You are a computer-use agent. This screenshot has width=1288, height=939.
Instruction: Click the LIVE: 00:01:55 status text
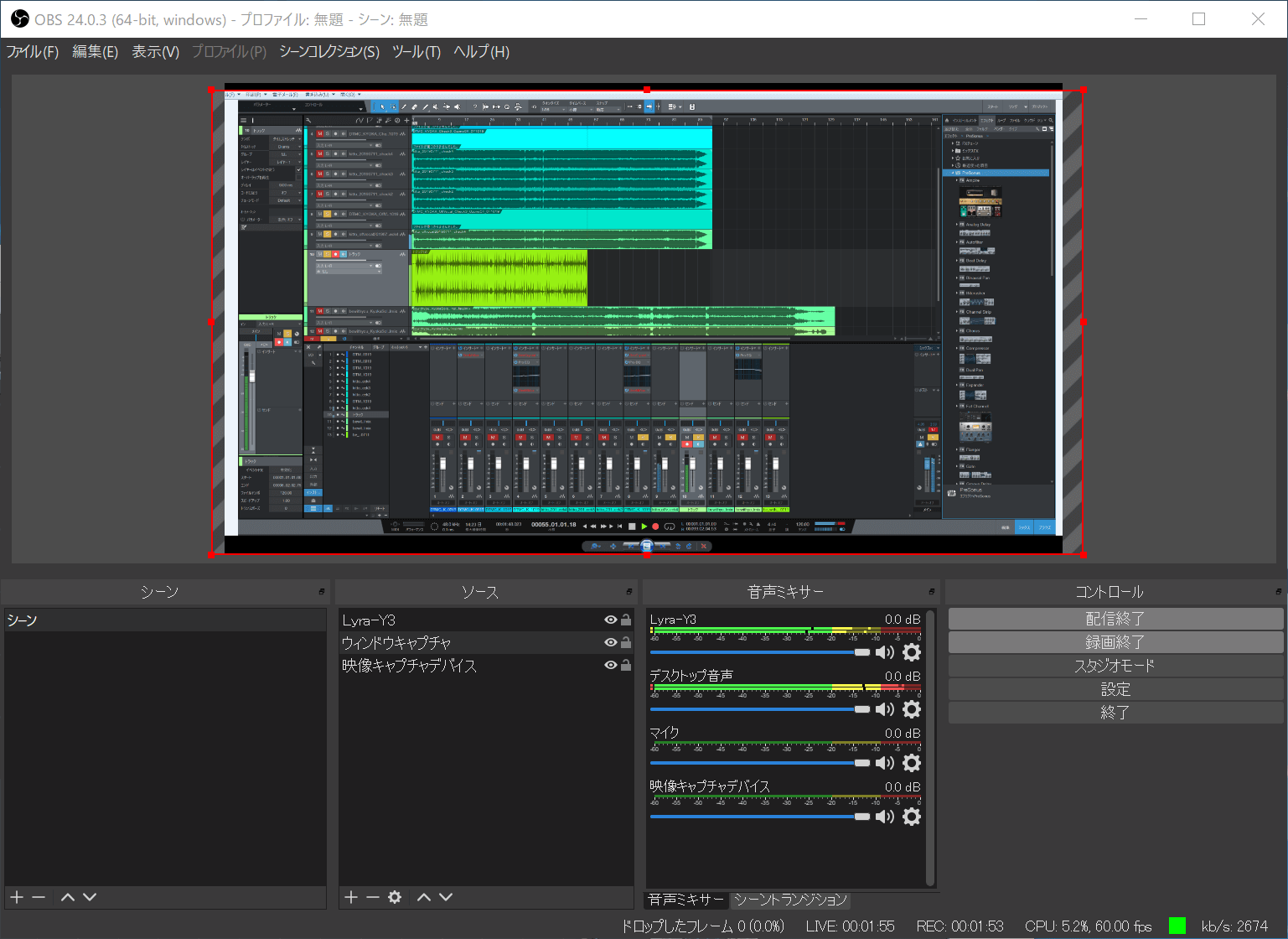click(850, 926)
